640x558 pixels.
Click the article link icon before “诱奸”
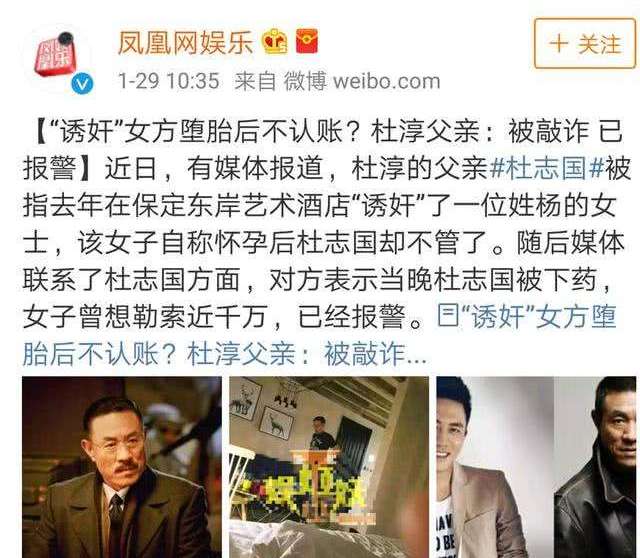(x=447, y=315)
